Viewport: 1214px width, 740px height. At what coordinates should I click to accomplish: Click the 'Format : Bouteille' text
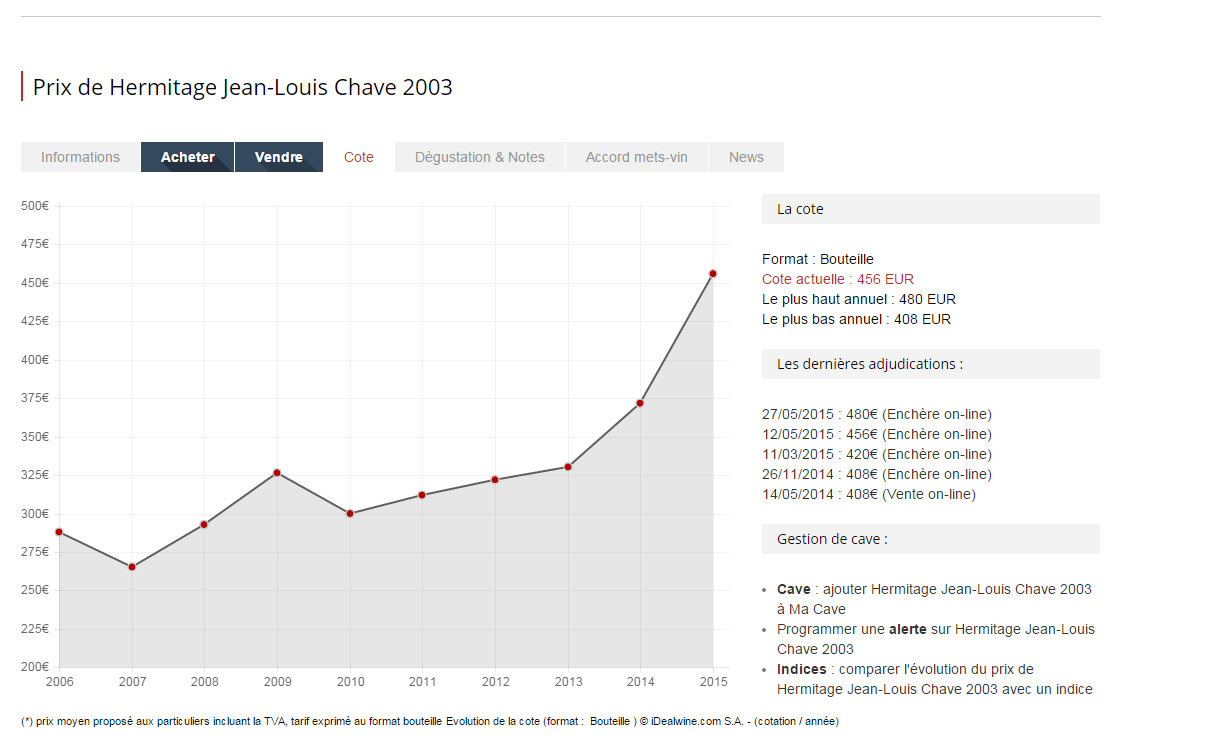click(x=818, y=259)
